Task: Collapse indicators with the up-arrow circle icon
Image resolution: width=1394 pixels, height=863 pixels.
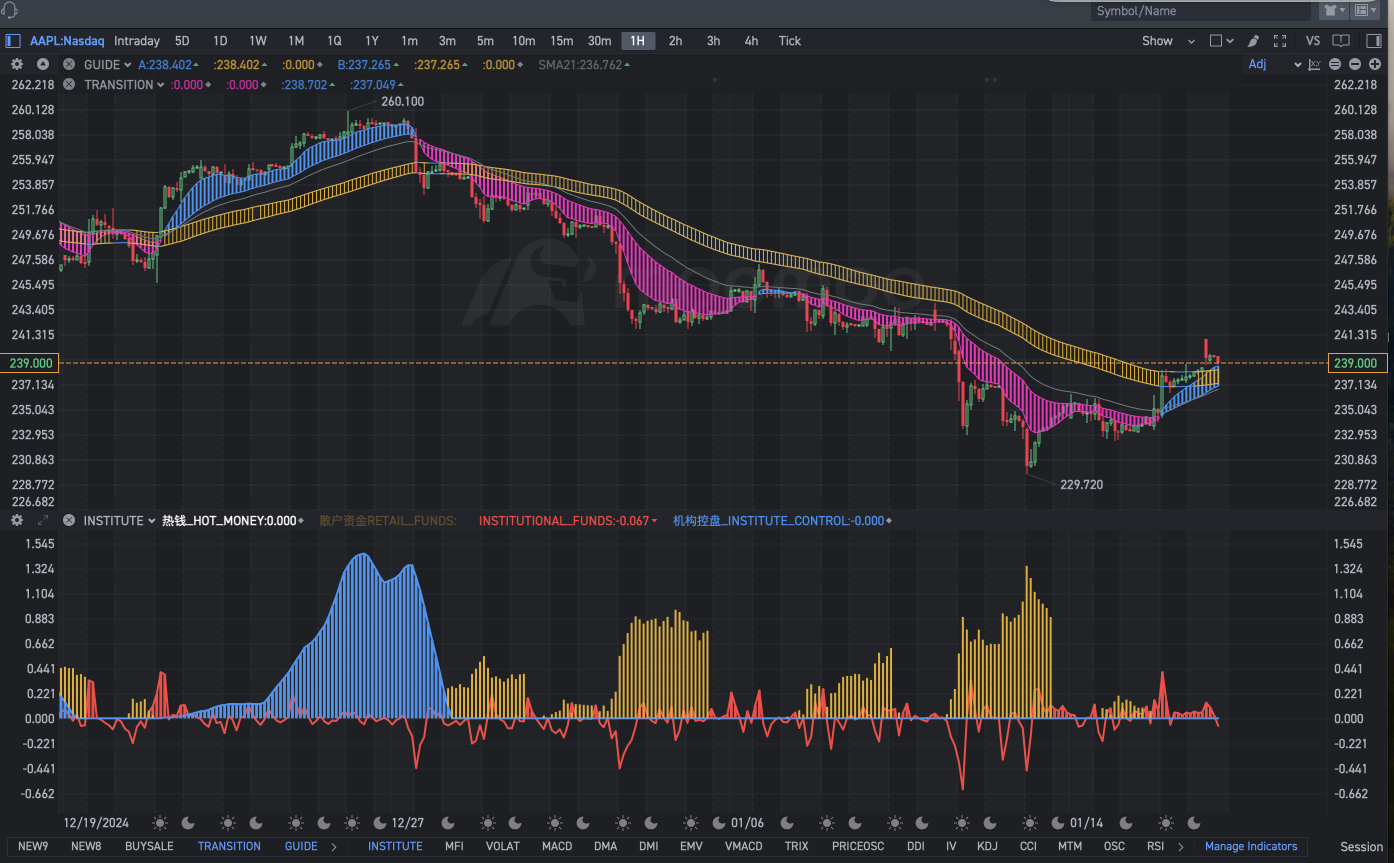Action: click(x=43, y=64)
